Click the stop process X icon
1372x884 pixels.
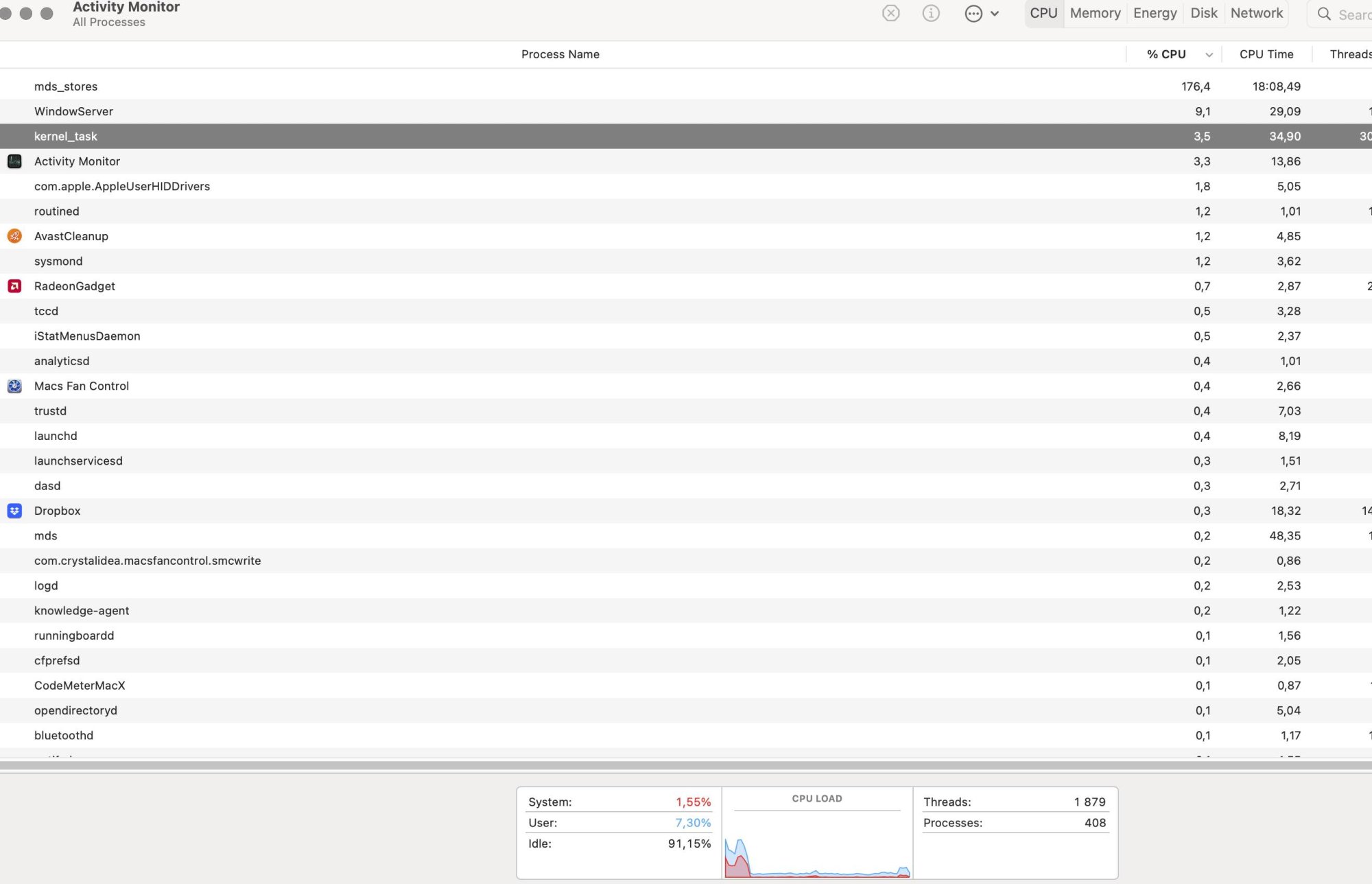[890, 13]
